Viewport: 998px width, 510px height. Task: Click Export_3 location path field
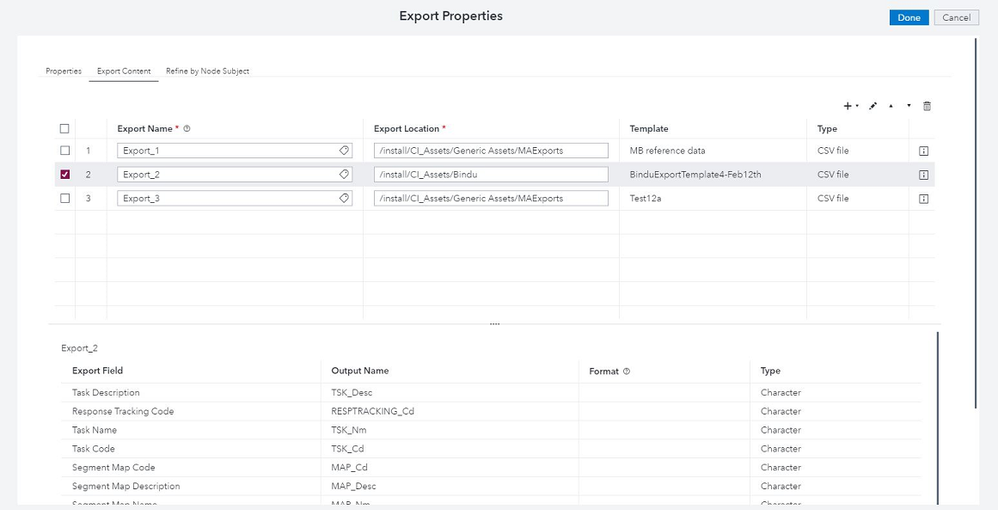[491, 199]
